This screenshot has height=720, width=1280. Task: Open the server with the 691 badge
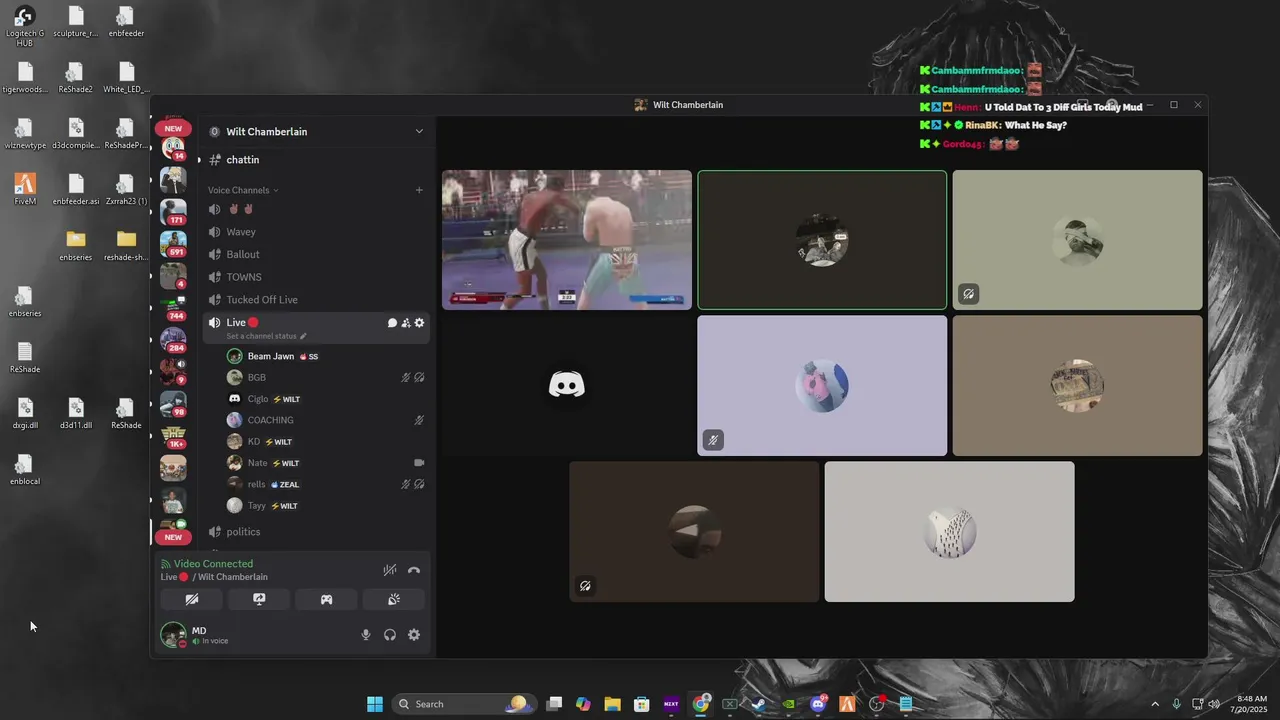[173, 244]
